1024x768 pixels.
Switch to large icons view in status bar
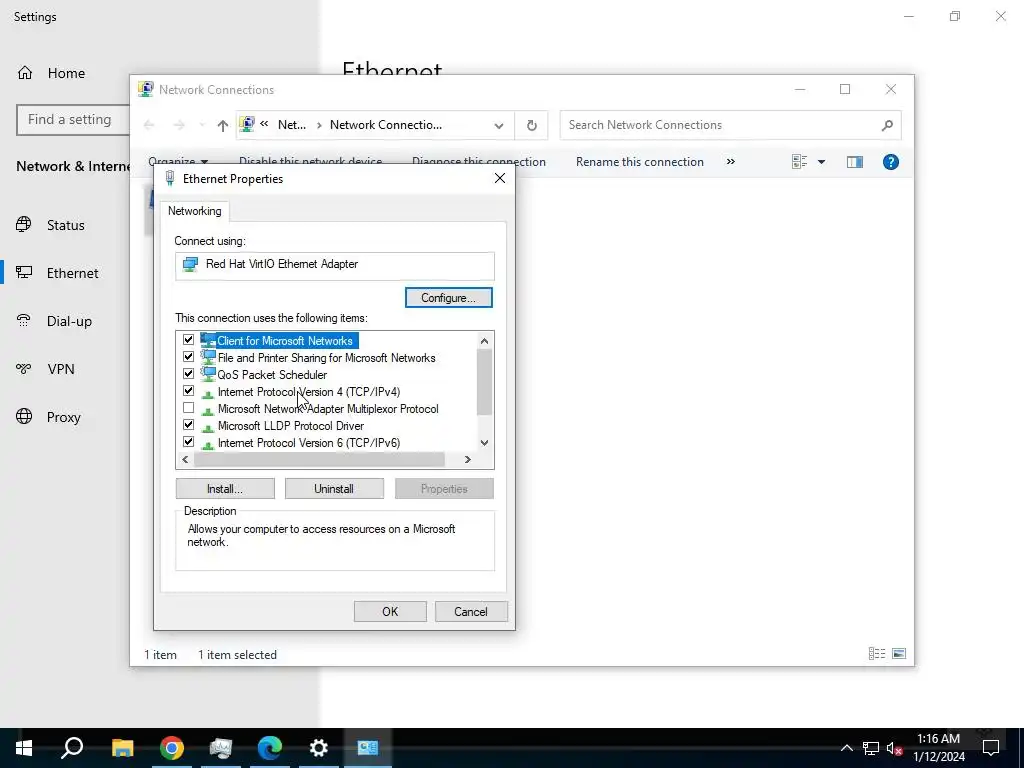(899, 654)
